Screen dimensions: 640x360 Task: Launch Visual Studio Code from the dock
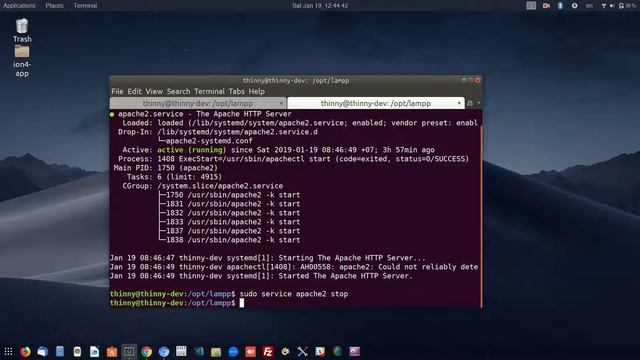click(x=199, y=351)
